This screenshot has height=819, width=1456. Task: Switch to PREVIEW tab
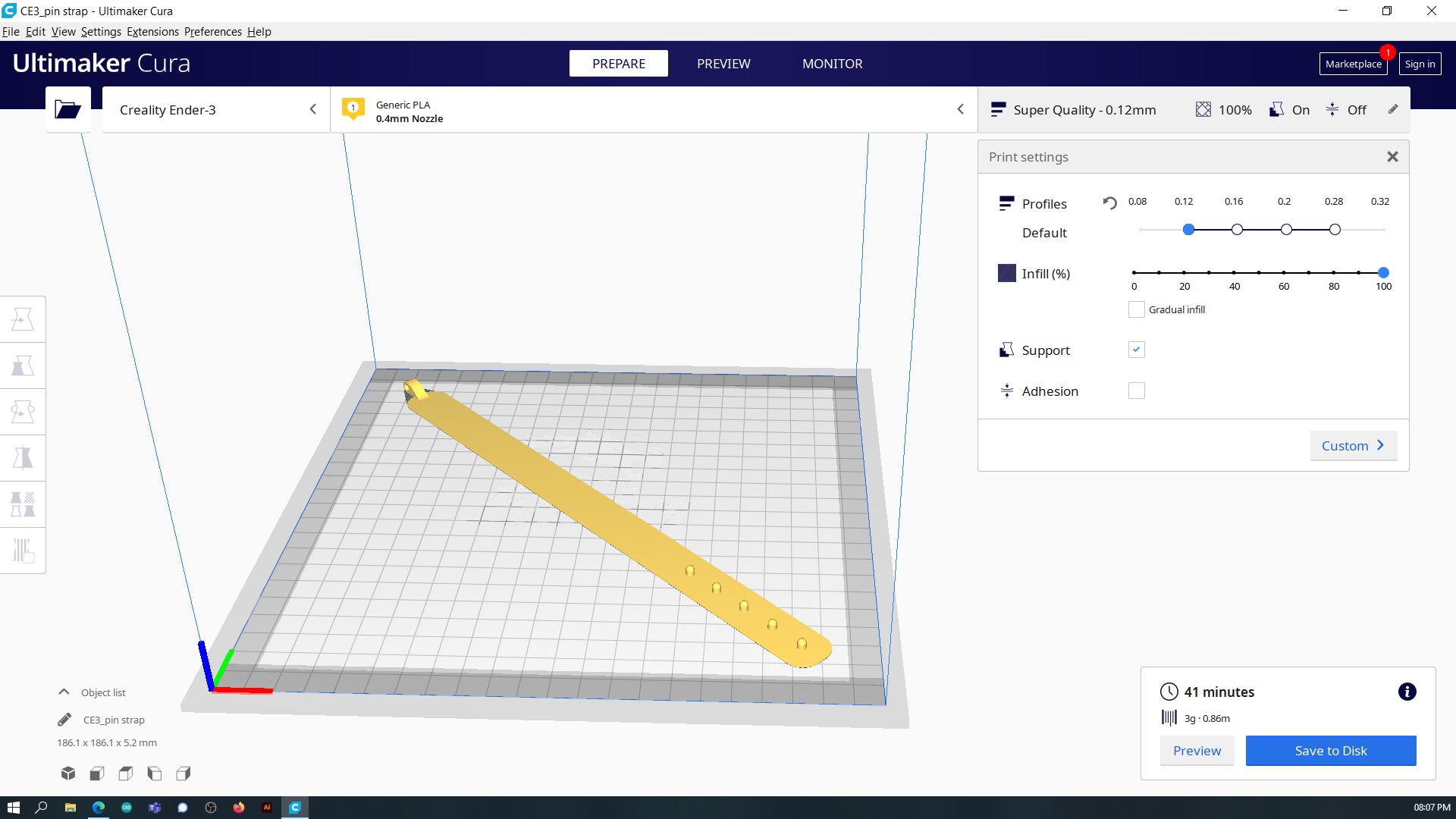(x=724, y=63)
